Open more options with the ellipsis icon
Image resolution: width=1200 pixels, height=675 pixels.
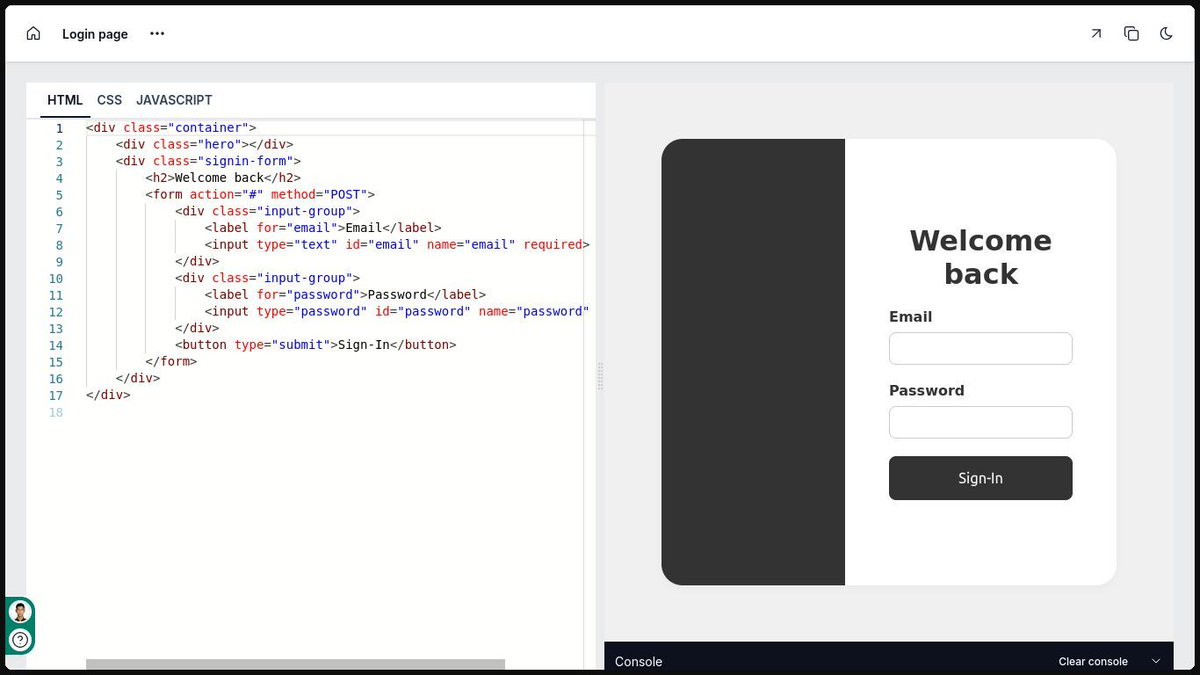(x=157, y=33)
